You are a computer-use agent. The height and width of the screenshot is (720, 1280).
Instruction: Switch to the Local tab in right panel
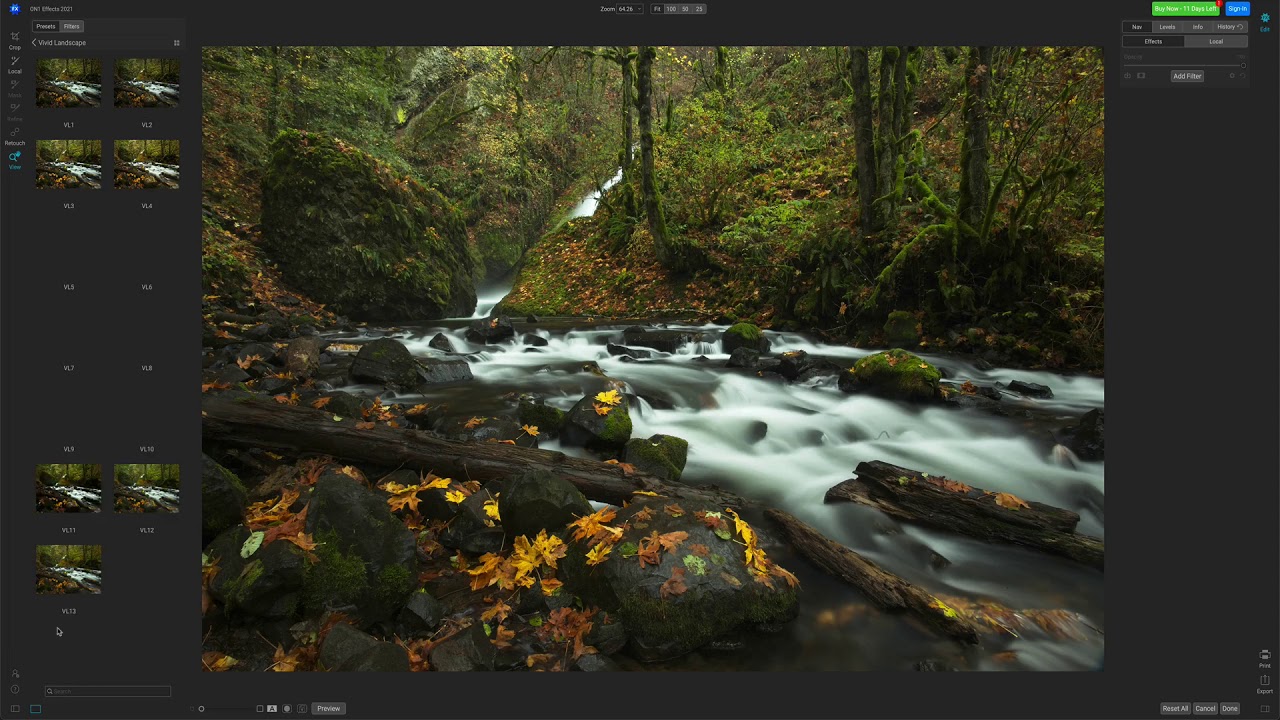tap(1216, 41)
